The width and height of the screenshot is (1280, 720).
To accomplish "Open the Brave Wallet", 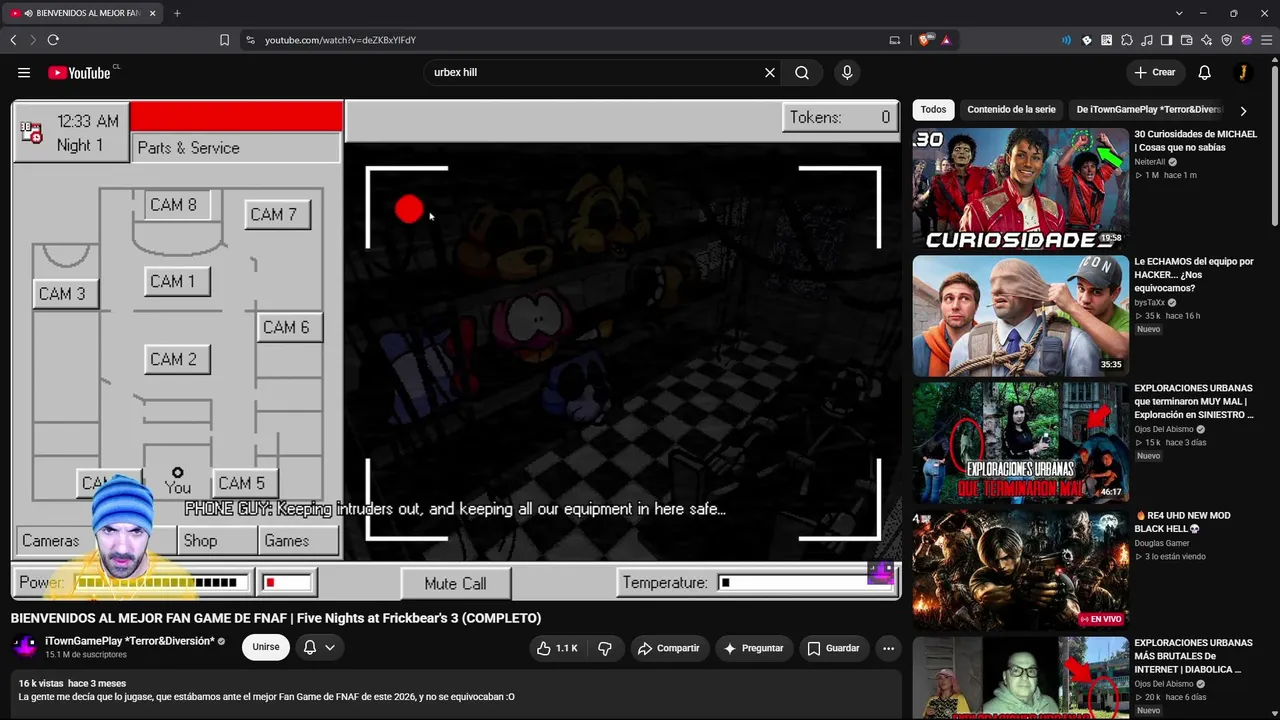I will coord(1187,40).
